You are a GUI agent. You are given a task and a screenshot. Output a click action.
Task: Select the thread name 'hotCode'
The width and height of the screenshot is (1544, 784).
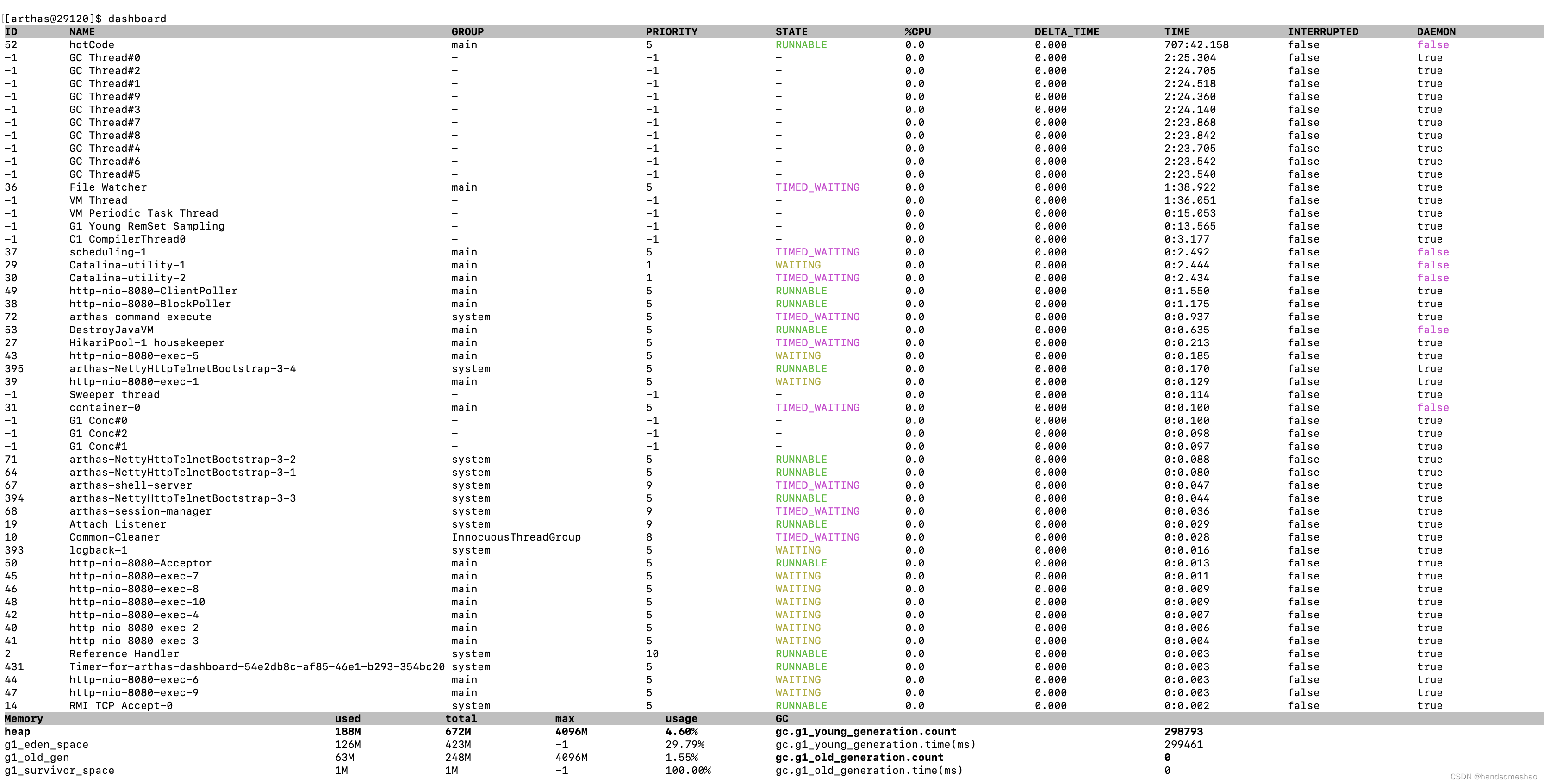tap(92, 45)
